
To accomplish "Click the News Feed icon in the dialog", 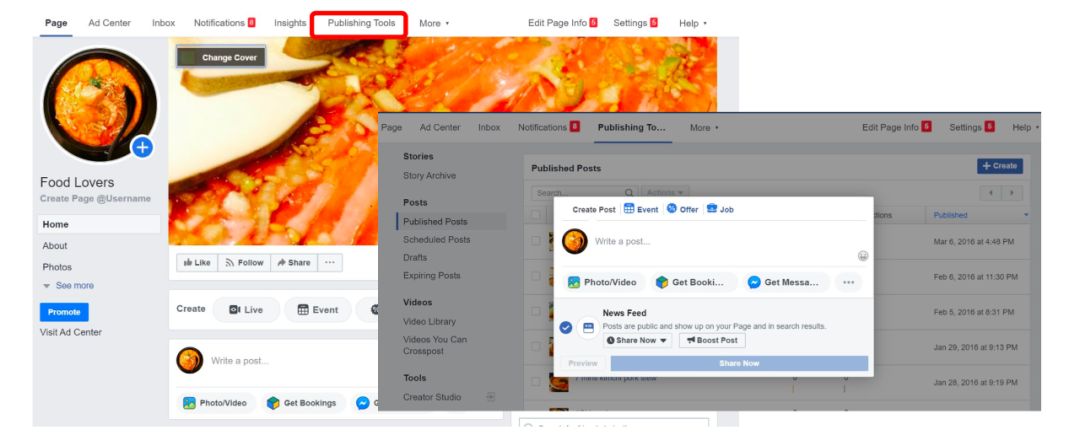I will 588,328.
